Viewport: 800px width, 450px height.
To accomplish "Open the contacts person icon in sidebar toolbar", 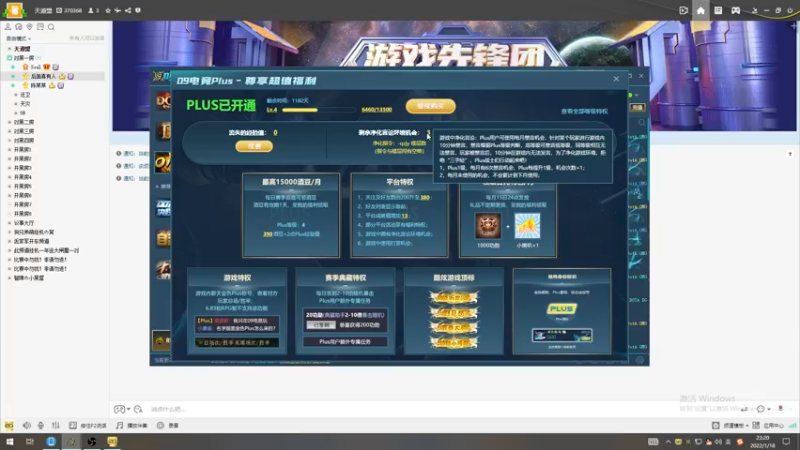I will [x=8, y=27].
